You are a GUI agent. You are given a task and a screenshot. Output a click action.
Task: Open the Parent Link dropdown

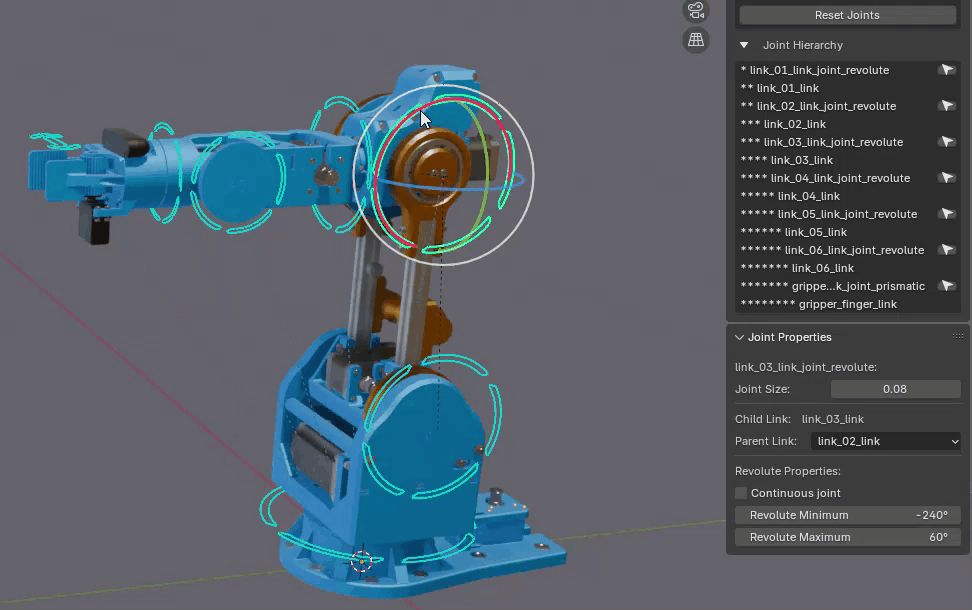pos(884,441)
